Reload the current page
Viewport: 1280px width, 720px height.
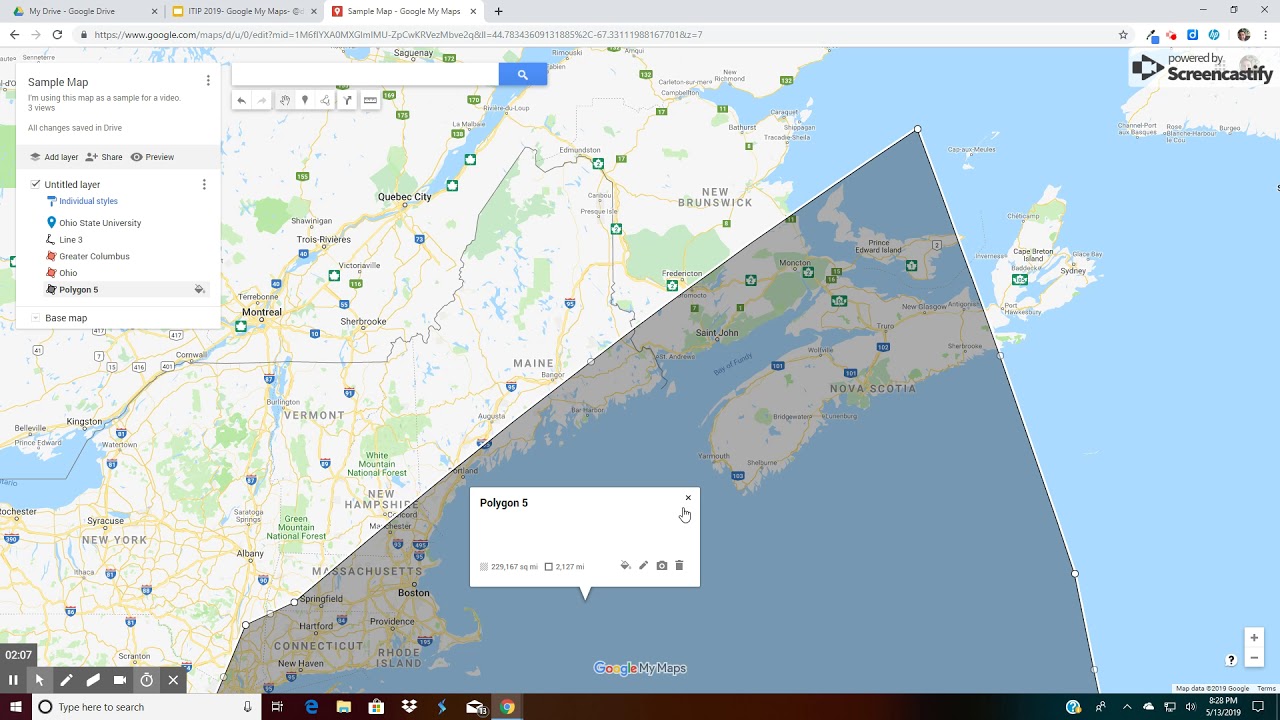click(x=57, y=34)
